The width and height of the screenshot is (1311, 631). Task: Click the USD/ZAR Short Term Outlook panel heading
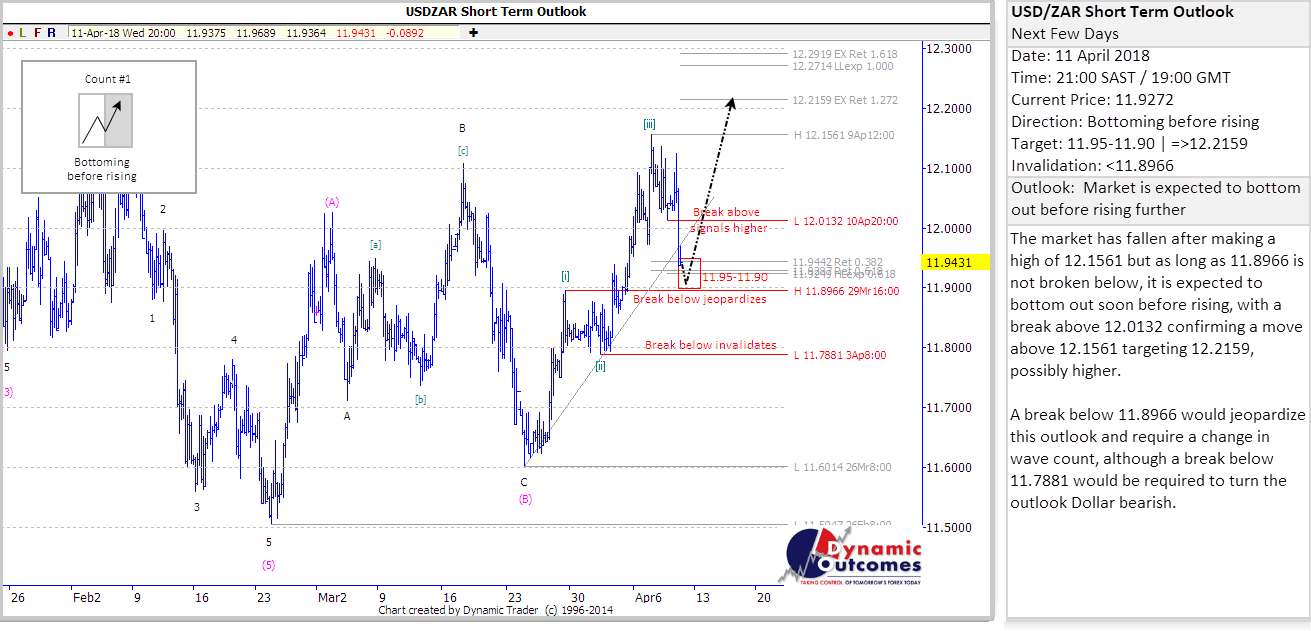[x=1122, y=12]
